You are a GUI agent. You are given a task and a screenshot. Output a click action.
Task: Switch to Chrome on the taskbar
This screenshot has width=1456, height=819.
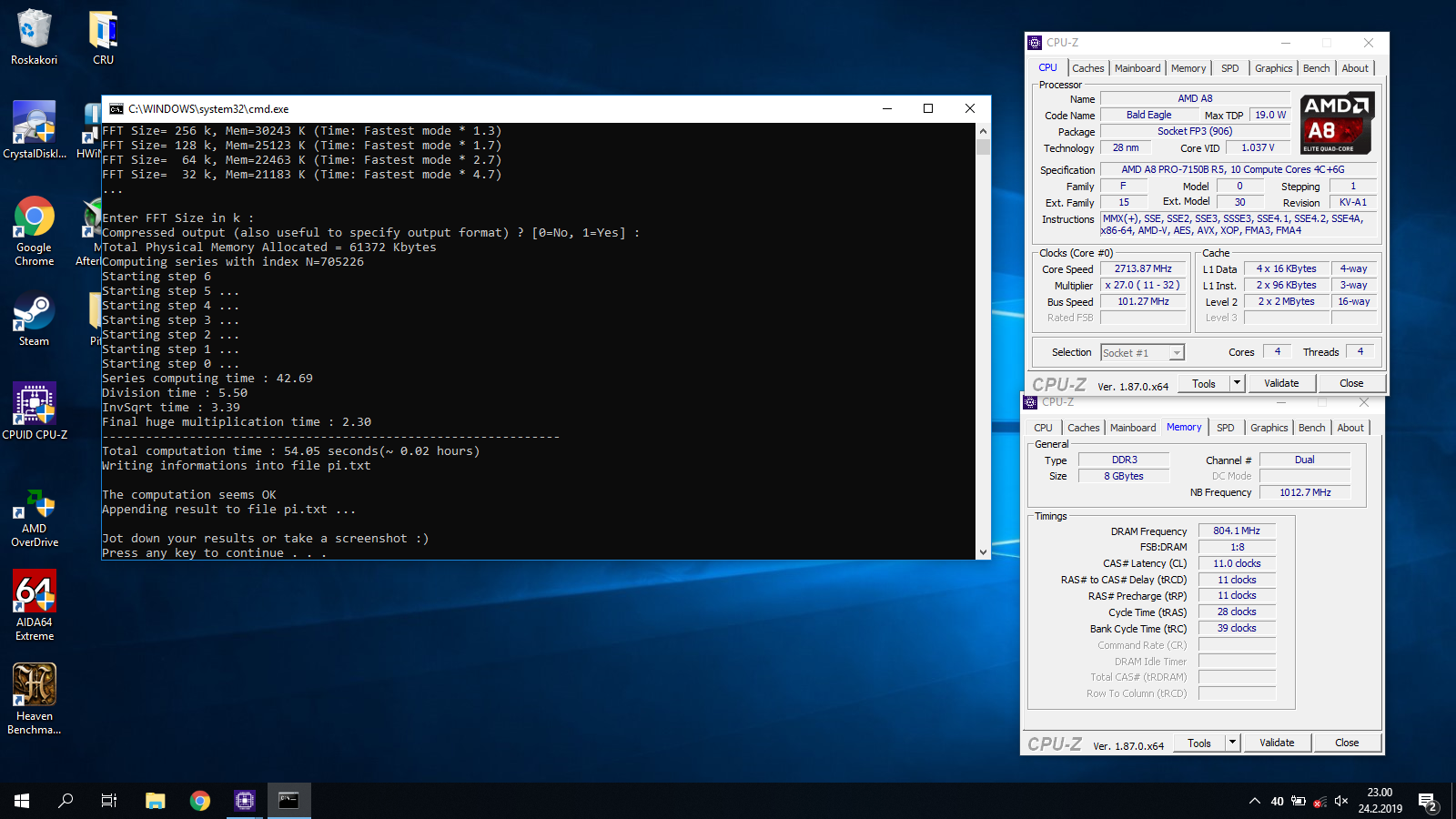coord(200,801)
